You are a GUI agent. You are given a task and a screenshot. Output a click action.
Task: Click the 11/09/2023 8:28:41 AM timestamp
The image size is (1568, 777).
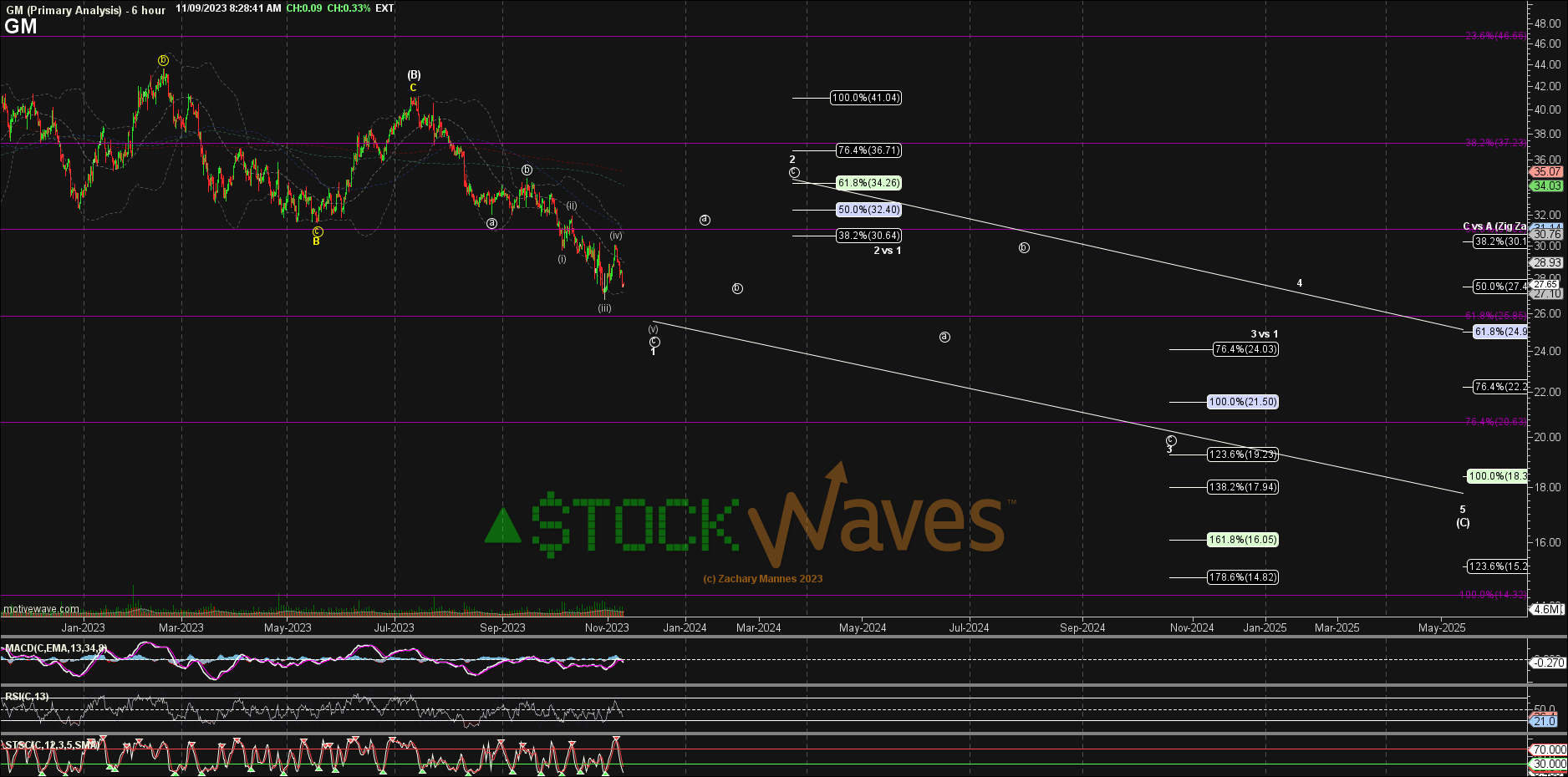[228, 8]
